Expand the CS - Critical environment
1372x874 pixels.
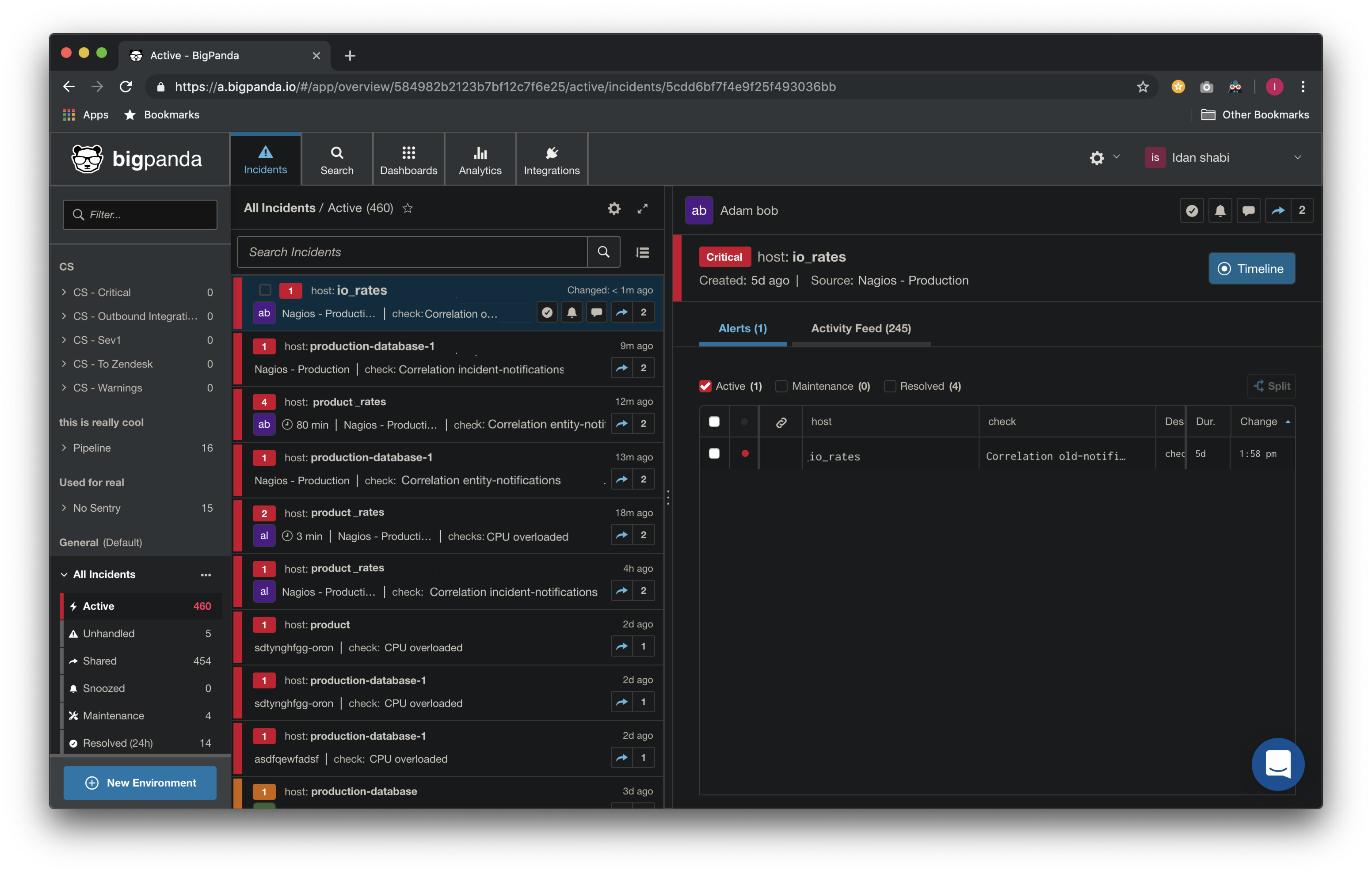pyautogui.click(x=64, y=292)
